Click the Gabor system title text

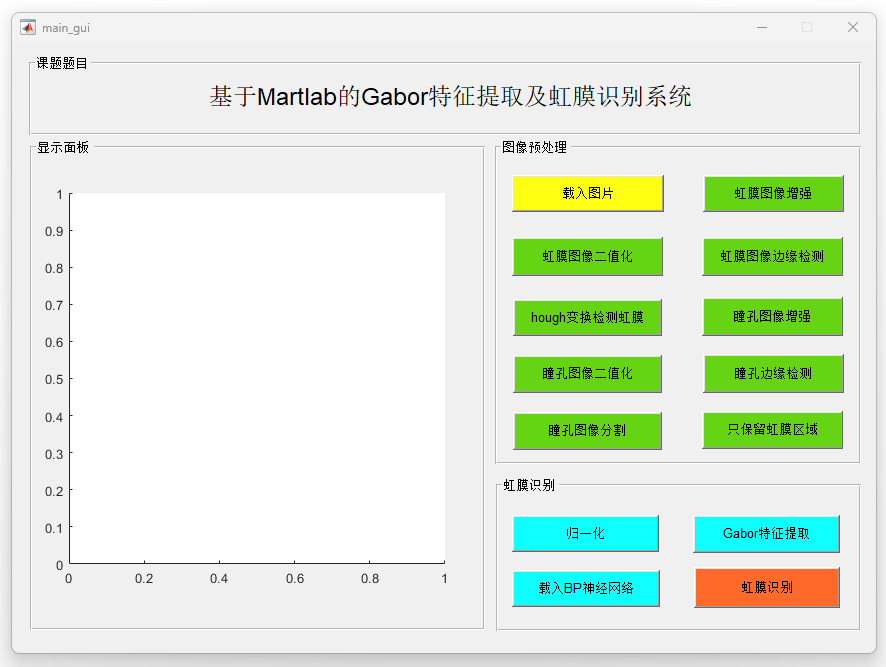click(450, 97)
